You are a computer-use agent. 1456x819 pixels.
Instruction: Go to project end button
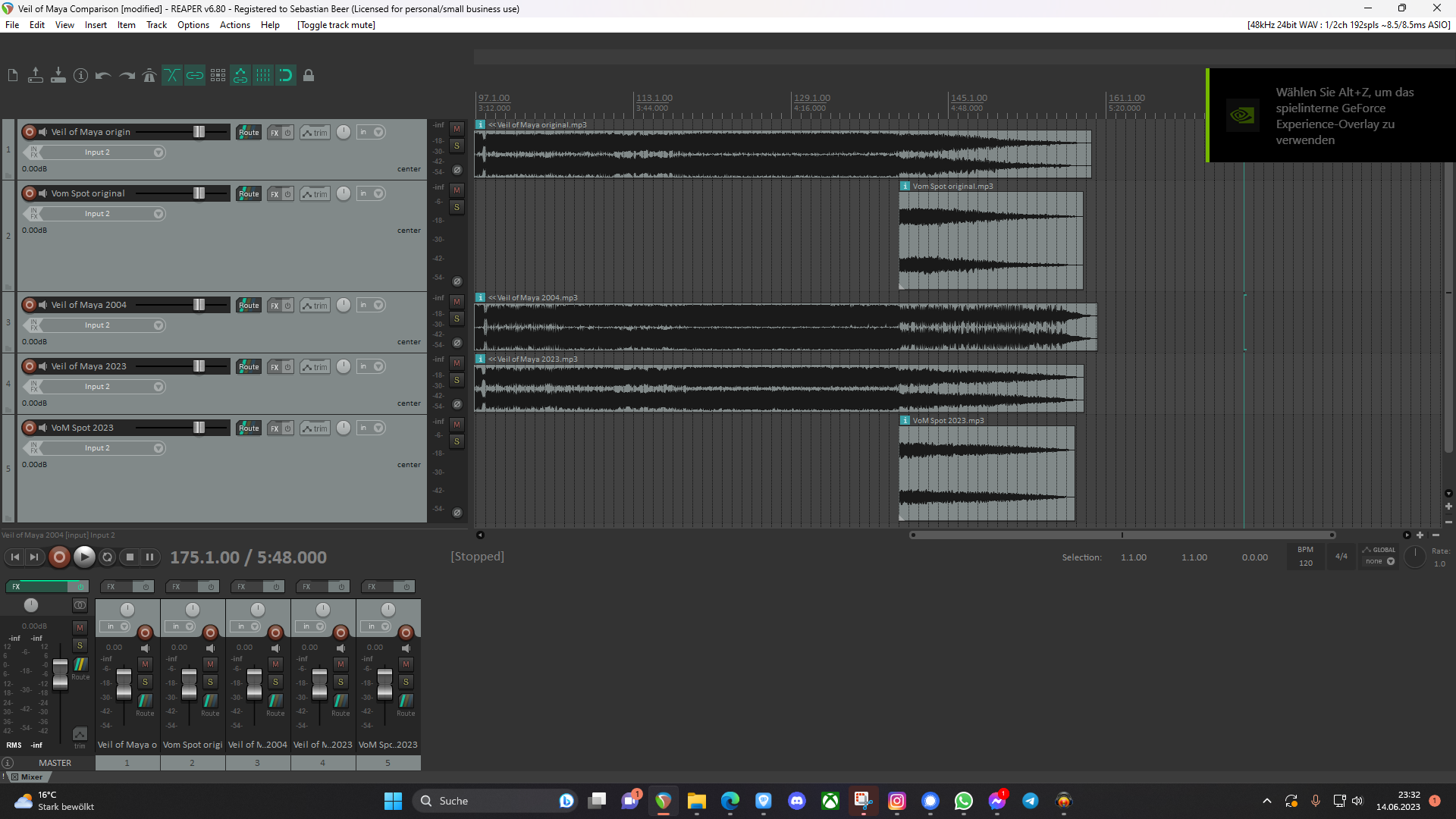tap(34, 557)
